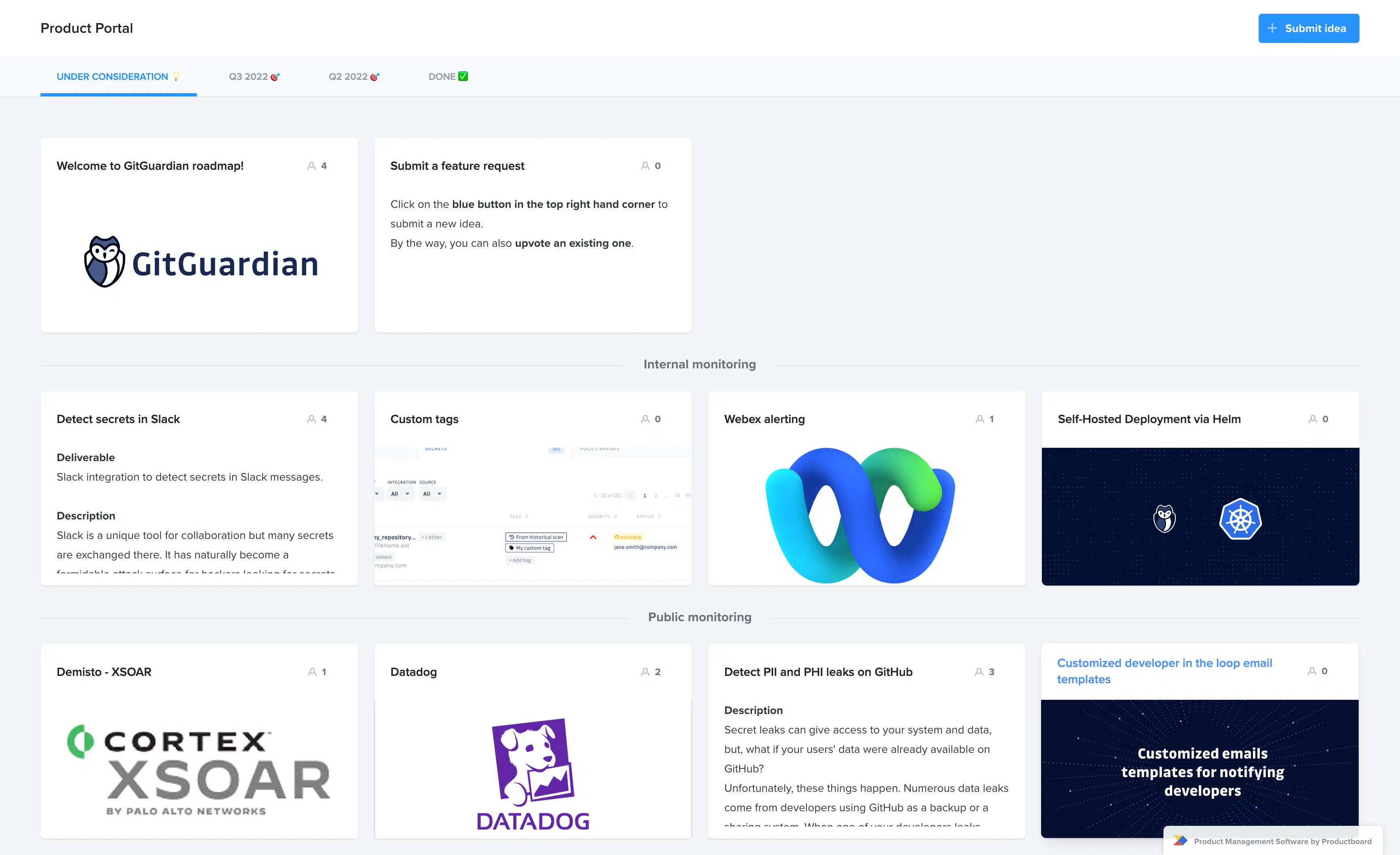The height and width of the screenshot is (855, 1400).
Task: Open Detect secrets in Slack card title
Action: tap(118, 419)
